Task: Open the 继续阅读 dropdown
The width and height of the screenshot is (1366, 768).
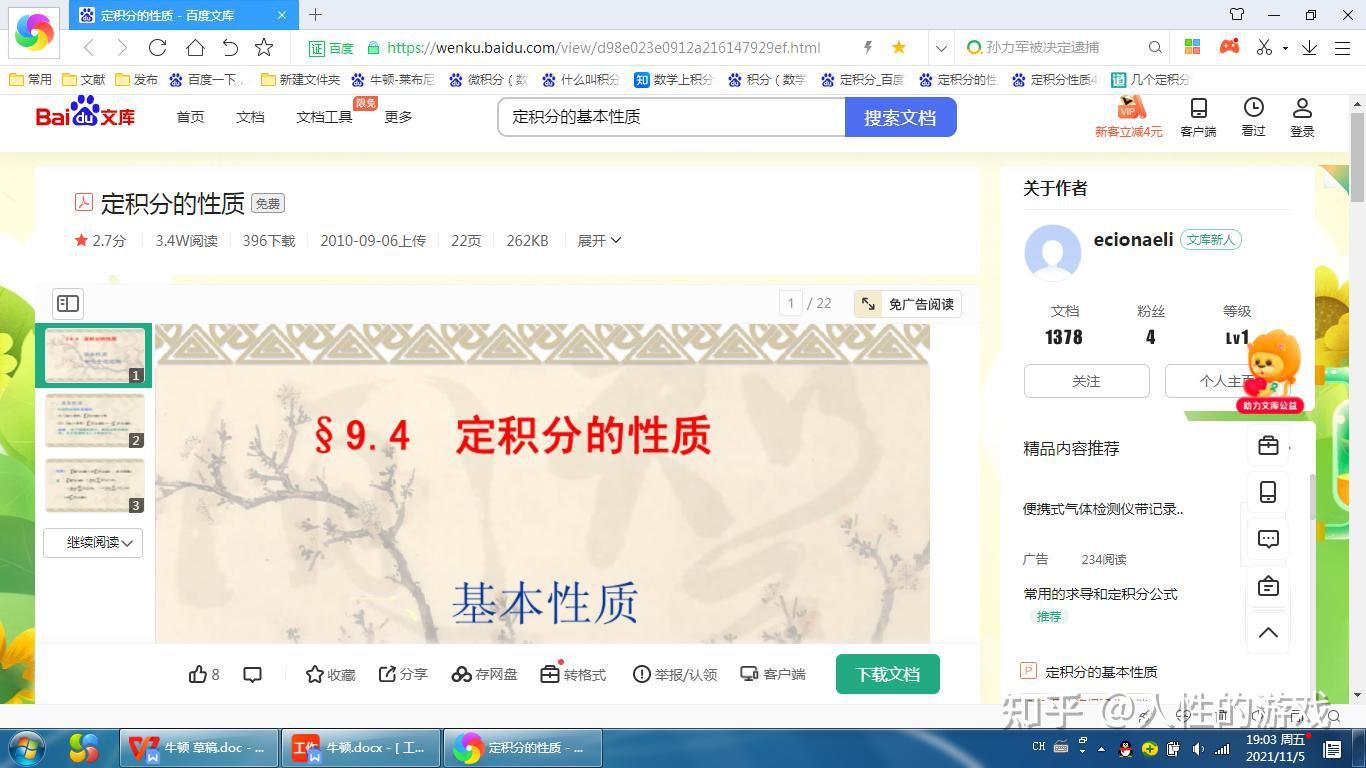Action: pyautogui.click(x=92, y=542)
